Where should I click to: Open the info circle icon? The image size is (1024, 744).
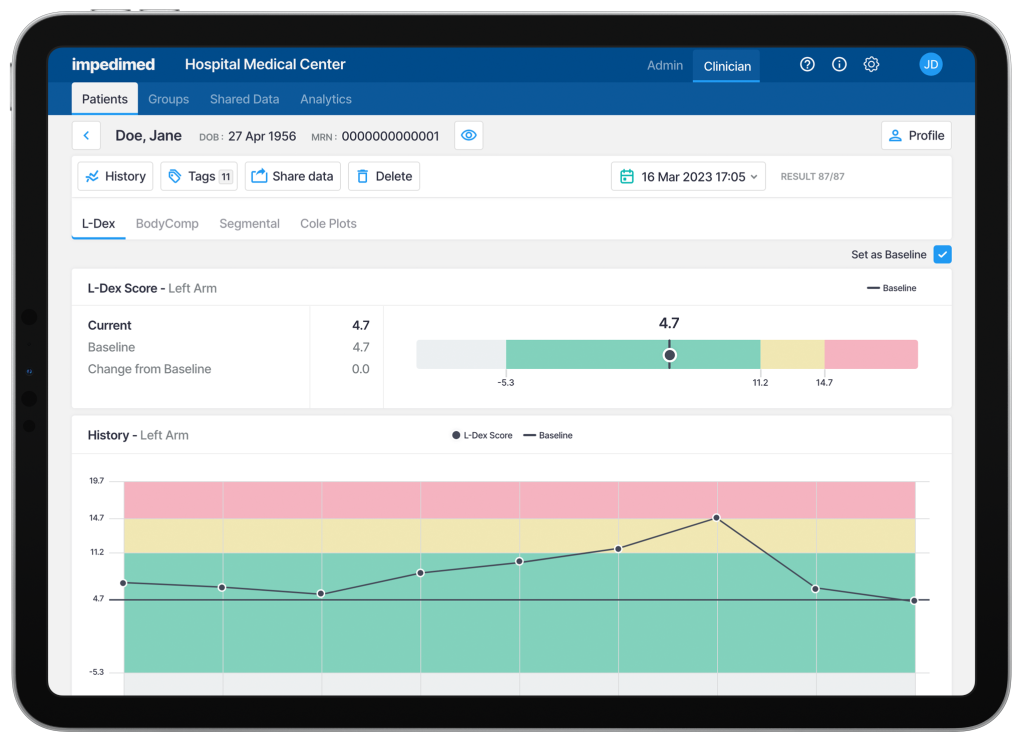pyautogui.click(x=839, y=64)
